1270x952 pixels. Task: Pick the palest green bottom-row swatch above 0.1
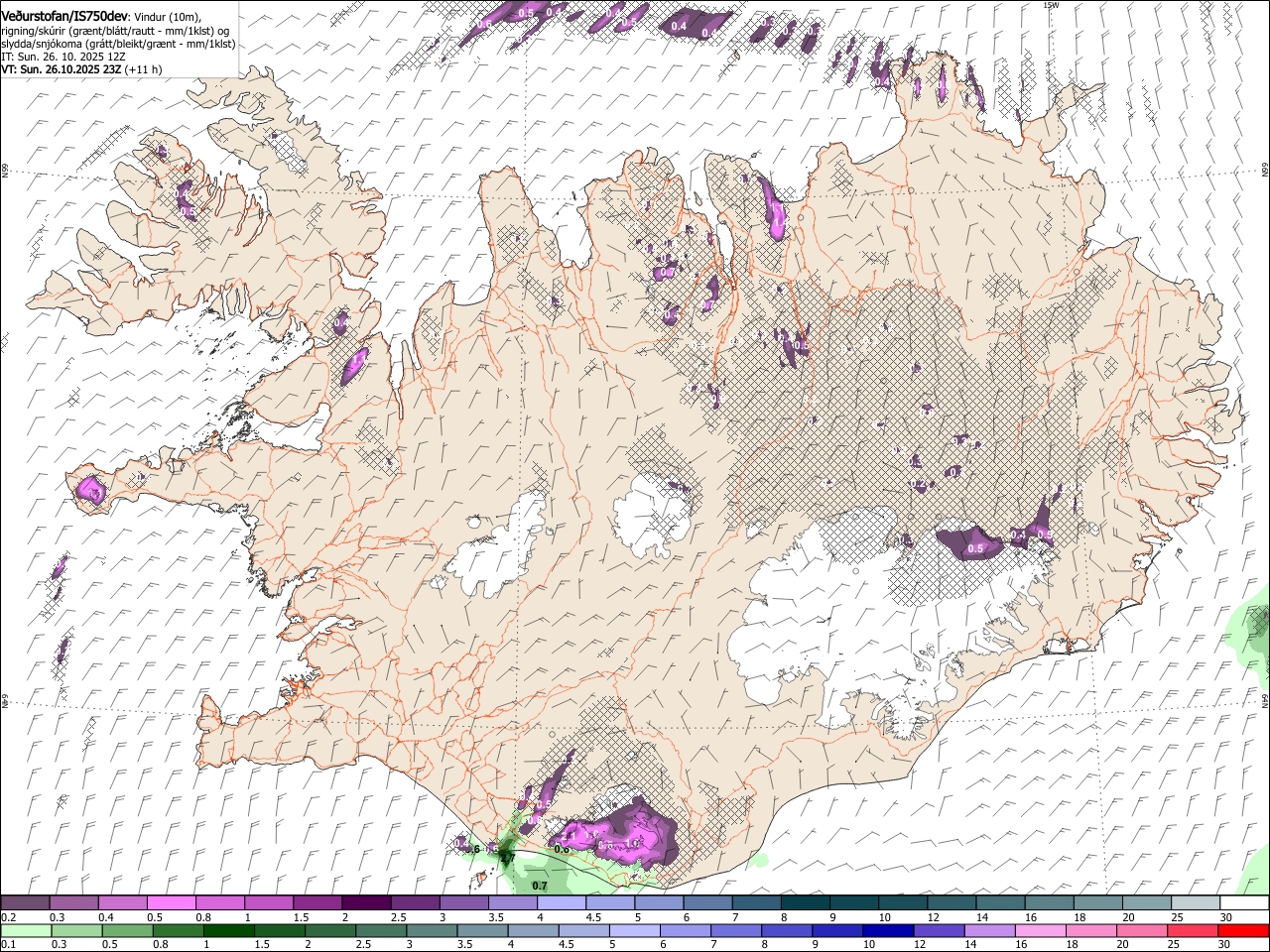[25, 930]
